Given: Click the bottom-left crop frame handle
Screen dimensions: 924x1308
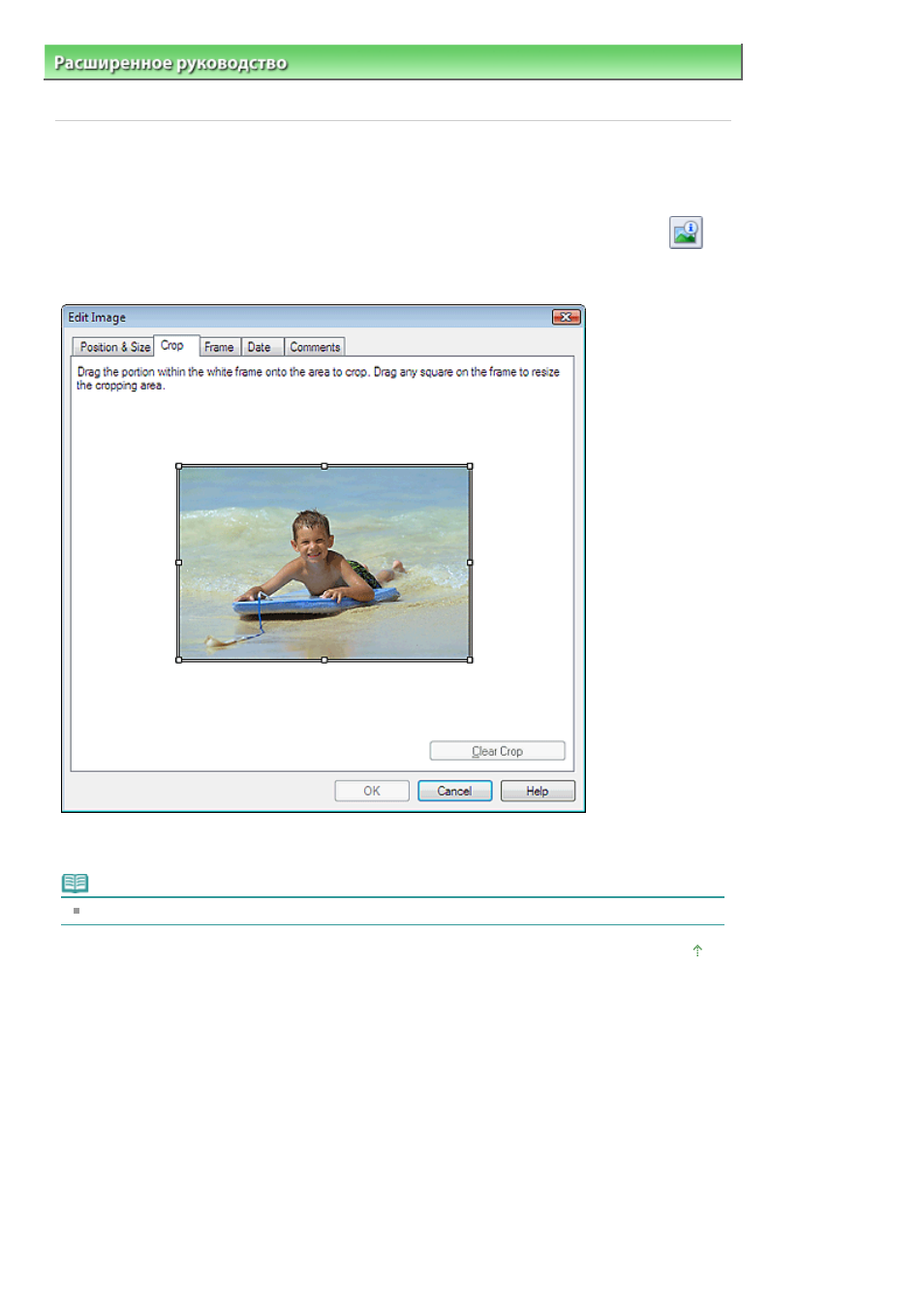Looking at the screenshot, I should (x=178, y=660).
